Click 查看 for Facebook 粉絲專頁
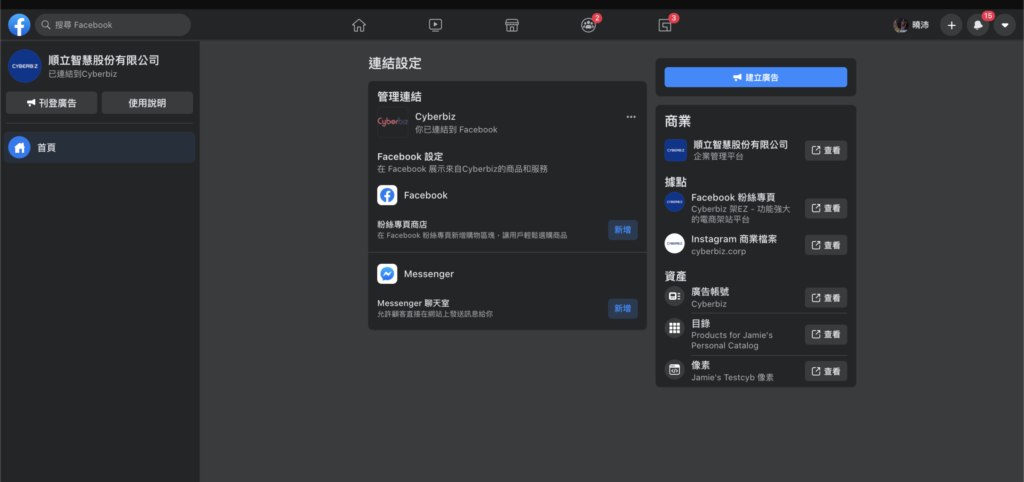Image resolution: width=1024 pixels, height=482 pixels. [x=825, y=208]
